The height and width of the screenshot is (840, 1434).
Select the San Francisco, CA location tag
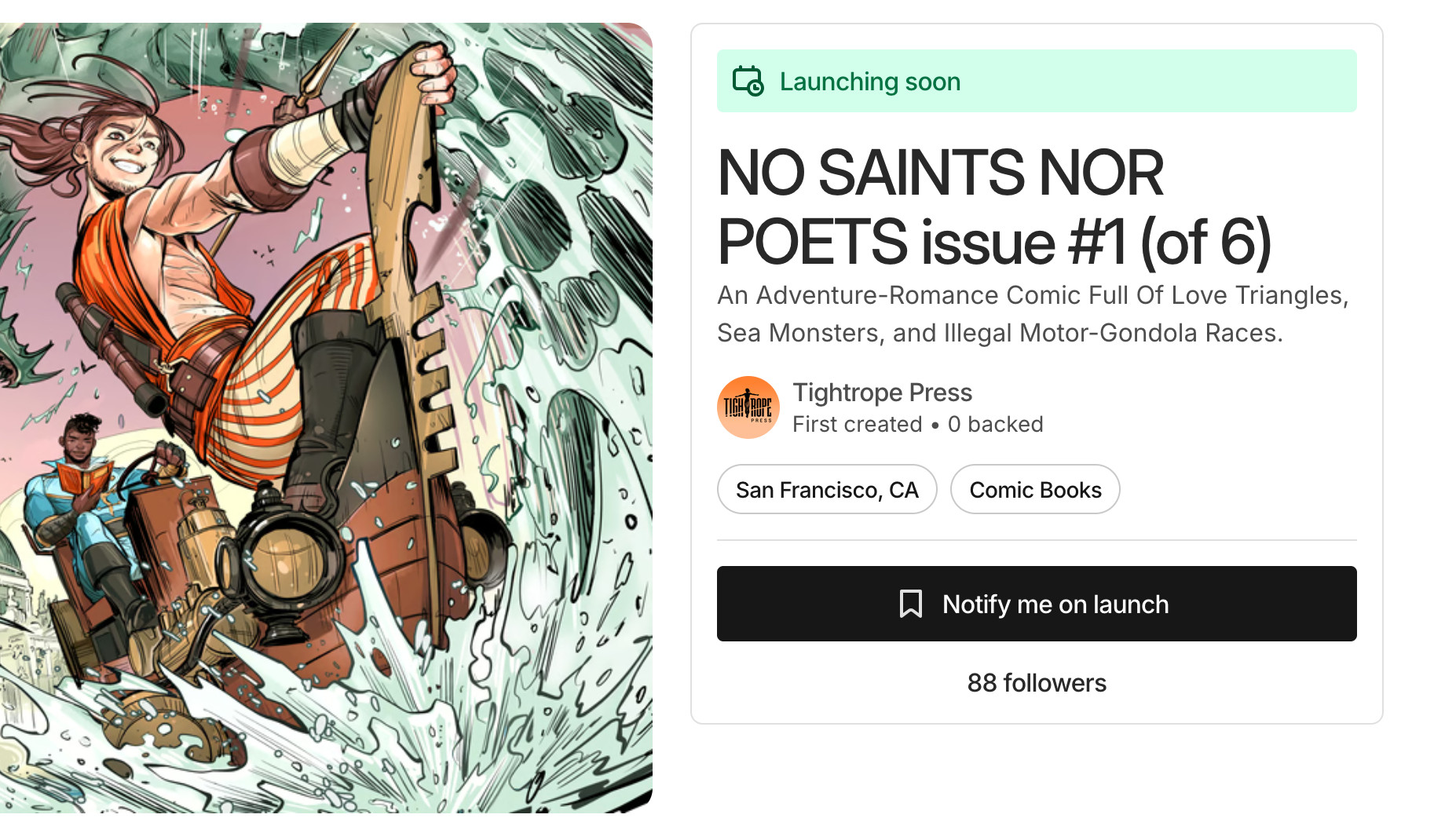(827, 490)
